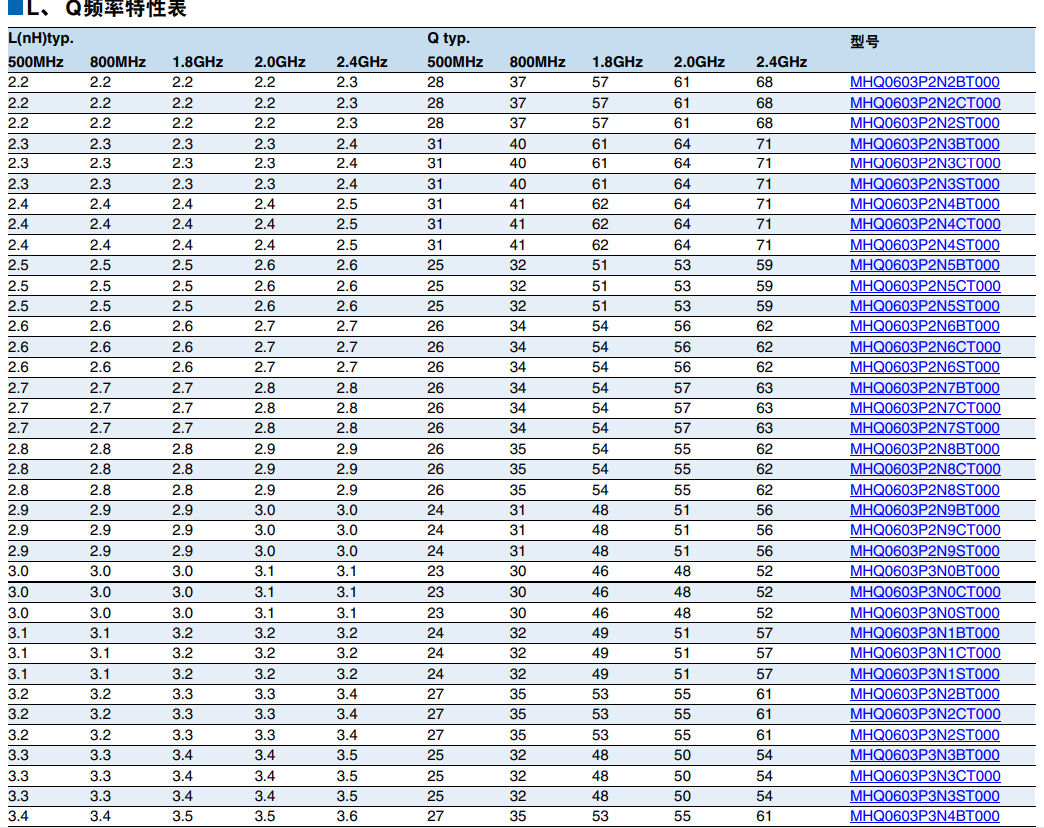The height and width of the screenshot is (828, 1044).
Task: Click the 'L(nH)typ.' group header
Action: [41, 39]
